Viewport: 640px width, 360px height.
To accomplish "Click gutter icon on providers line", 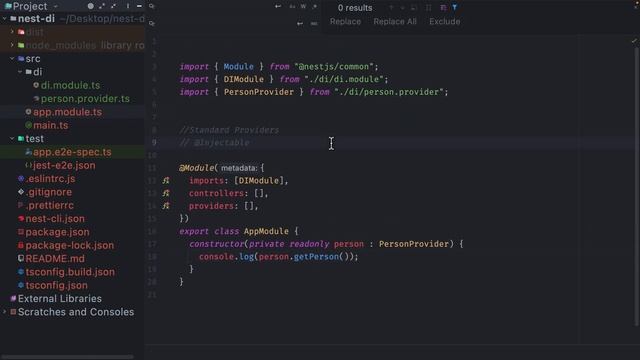I will [x=166, y=206].
